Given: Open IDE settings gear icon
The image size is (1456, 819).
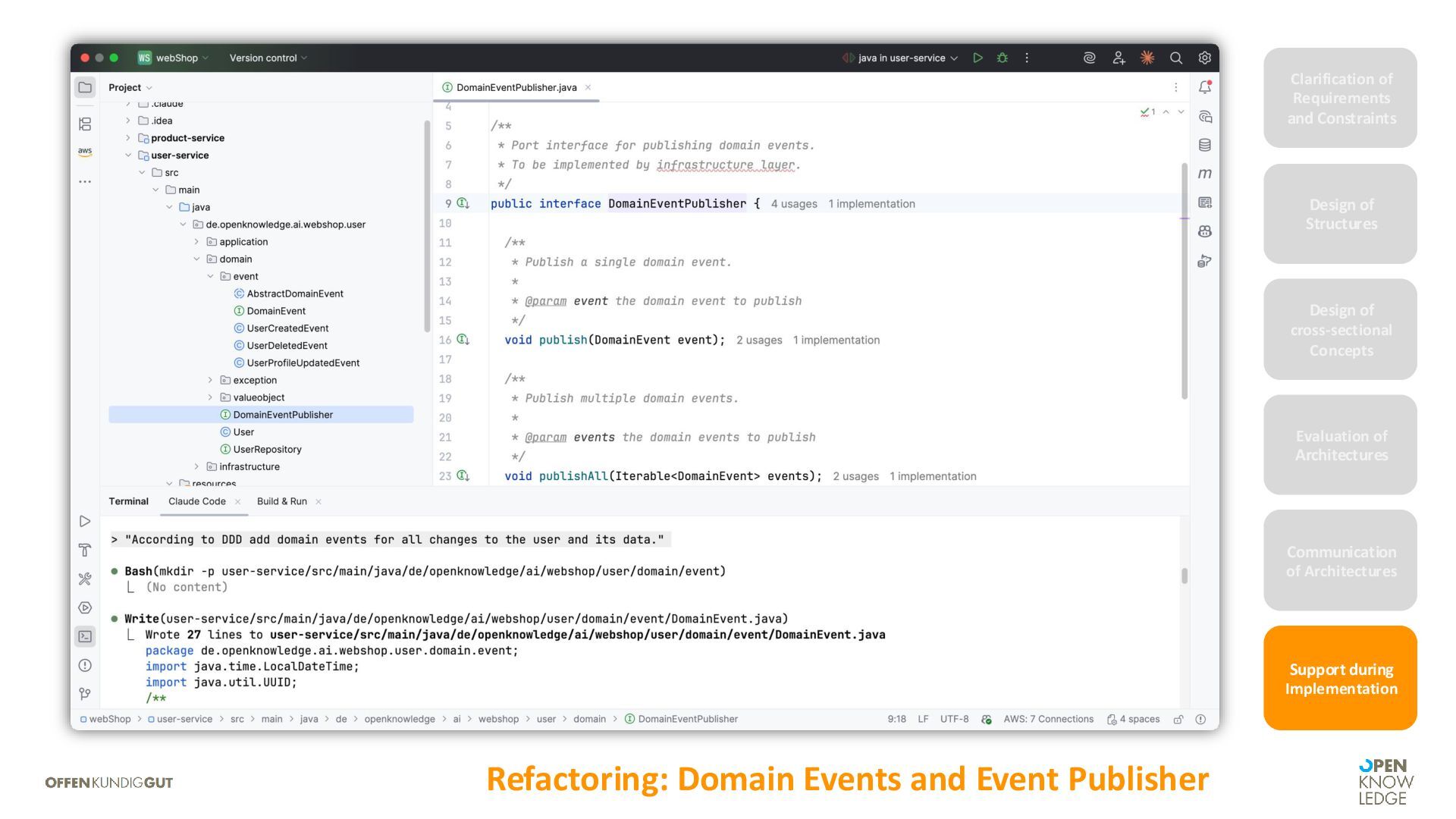Looking at the screenshot, I should [1204, 58].
